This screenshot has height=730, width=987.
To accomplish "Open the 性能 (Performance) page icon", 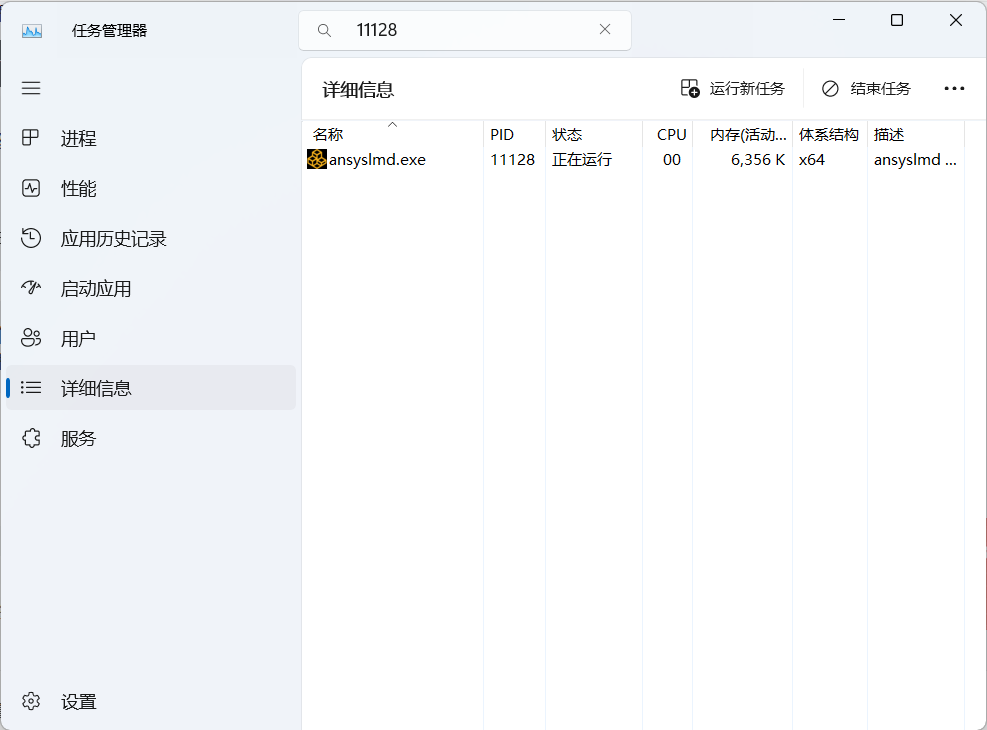I will point(31,188).
